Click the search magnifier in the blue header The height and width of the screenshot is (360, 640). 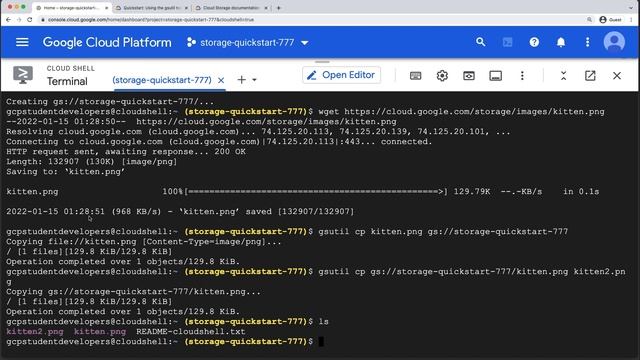(x=480, y=42)
